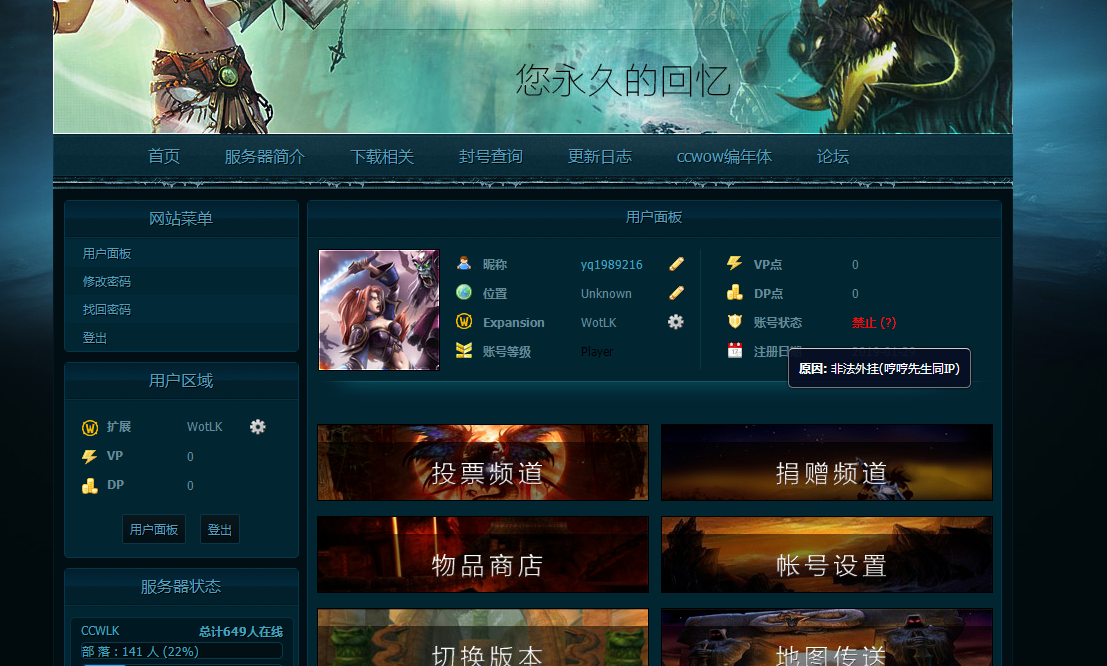
Task: Open the 投票频道 banner
Action: click(483, 463)
